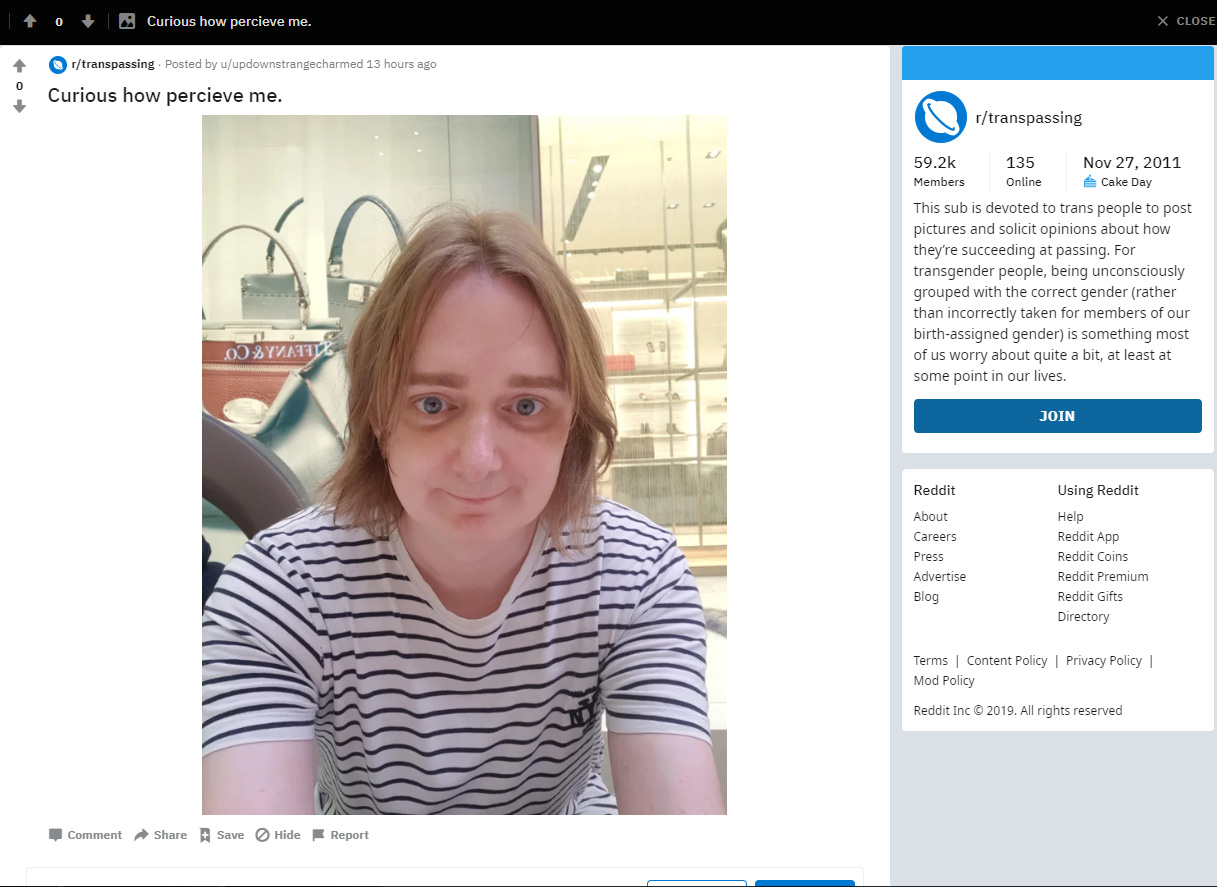Open the Directory link

pyautogui.click(x=1083, y=617)
